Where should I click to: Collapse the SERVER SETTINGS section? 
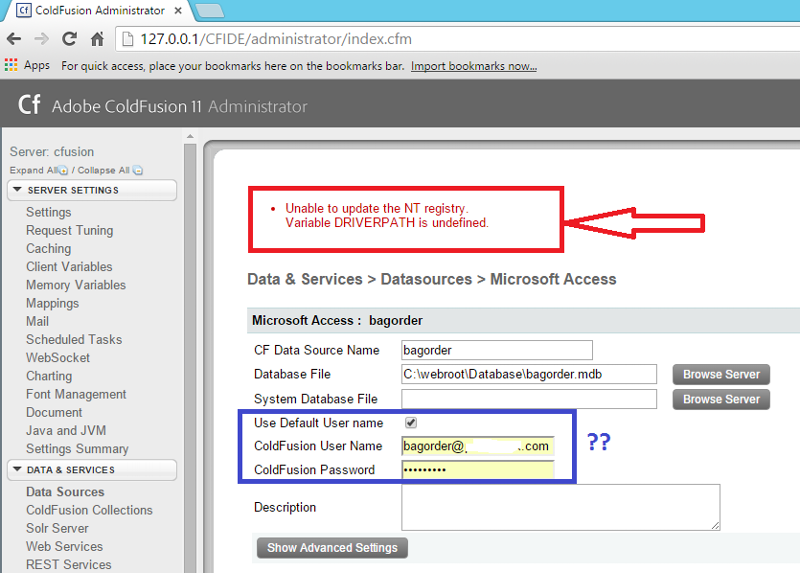tap(92, 190)
